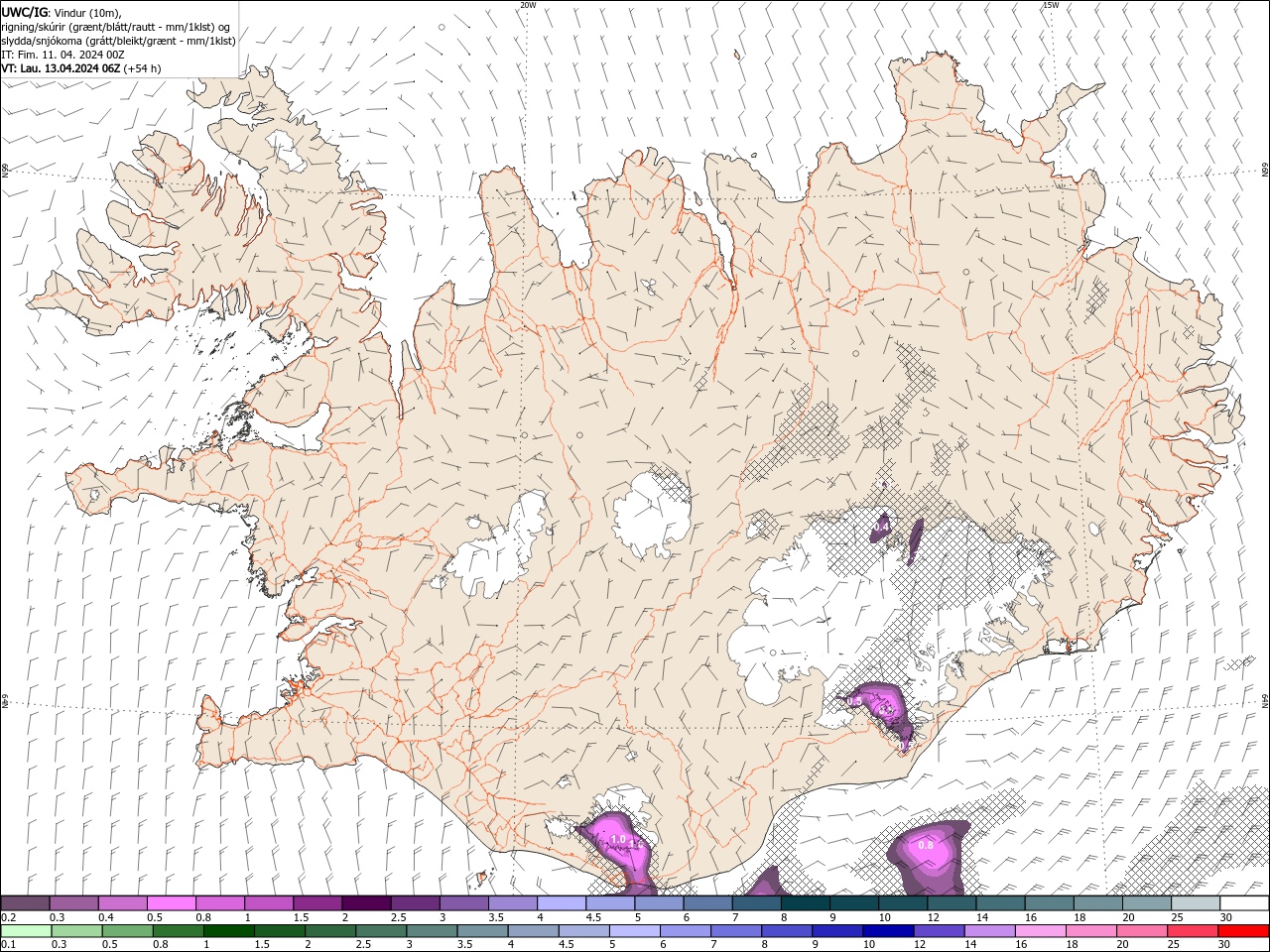Pick the crimson swatch labeled 25 in lower legend row

click(1192, 931)
